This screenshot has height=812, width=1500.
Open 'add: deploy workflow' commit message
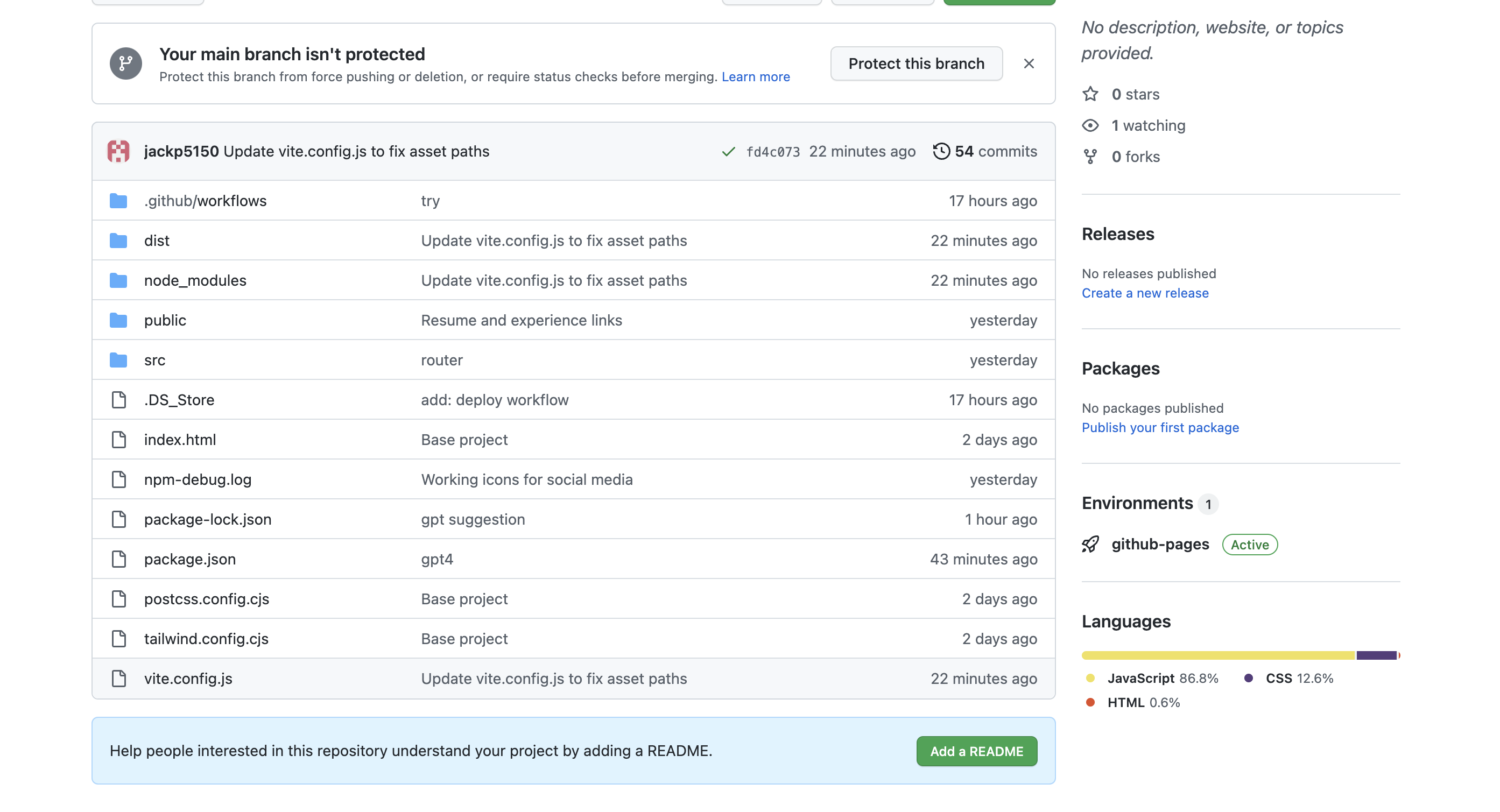click(495, 400)
